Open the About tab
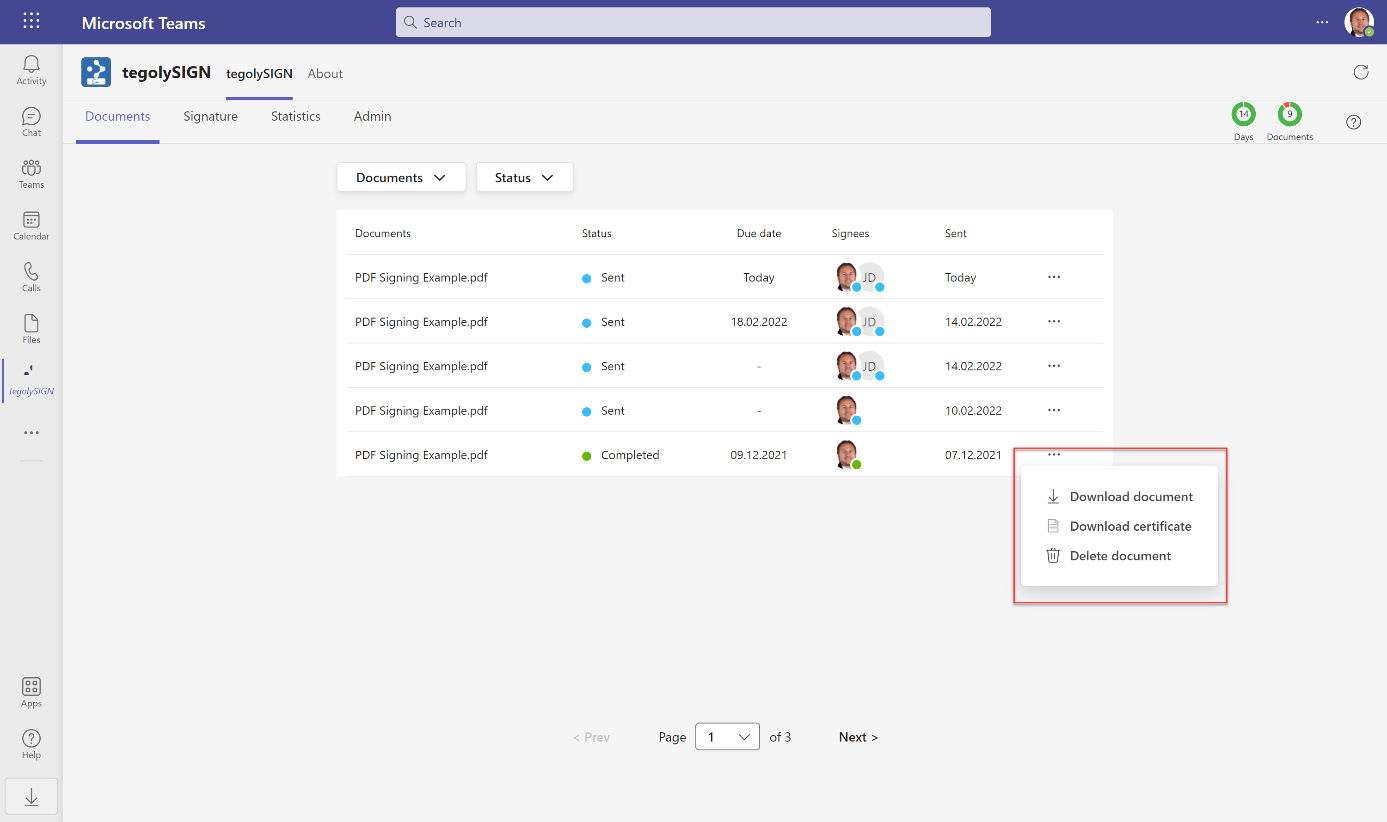The width and height of the screenshot is (1387, 822). tap(325, 74)
